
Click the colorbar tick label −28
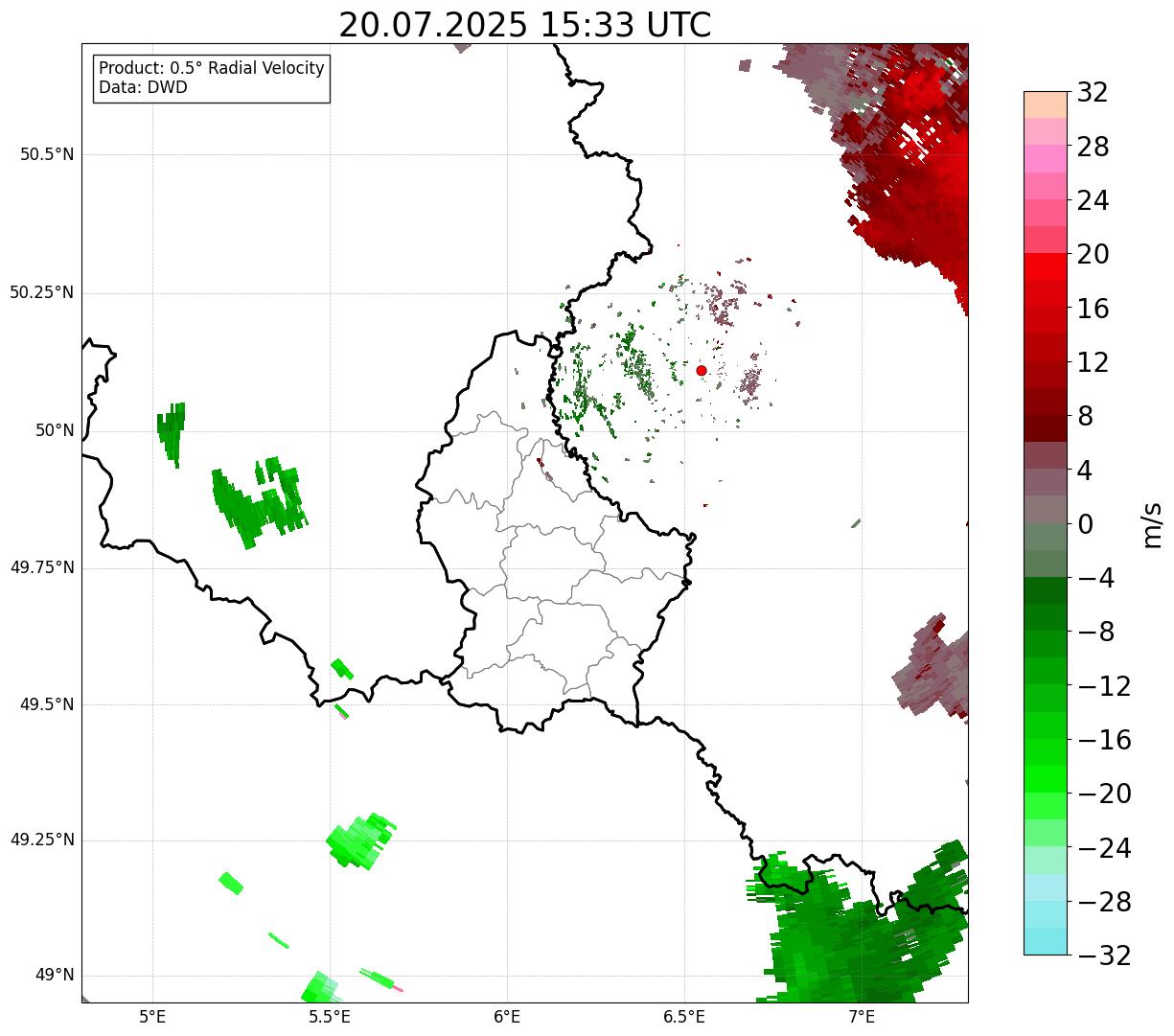[x=1104, y=902]
